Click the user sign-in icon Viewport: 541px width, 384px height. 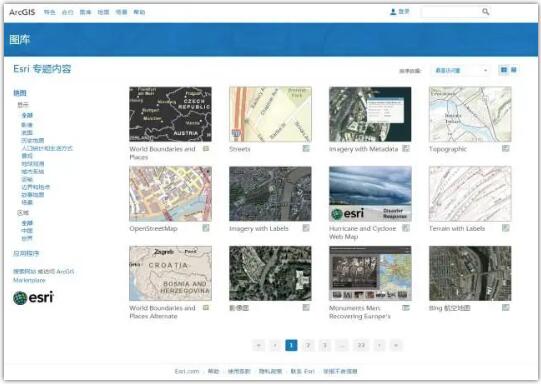393,12
